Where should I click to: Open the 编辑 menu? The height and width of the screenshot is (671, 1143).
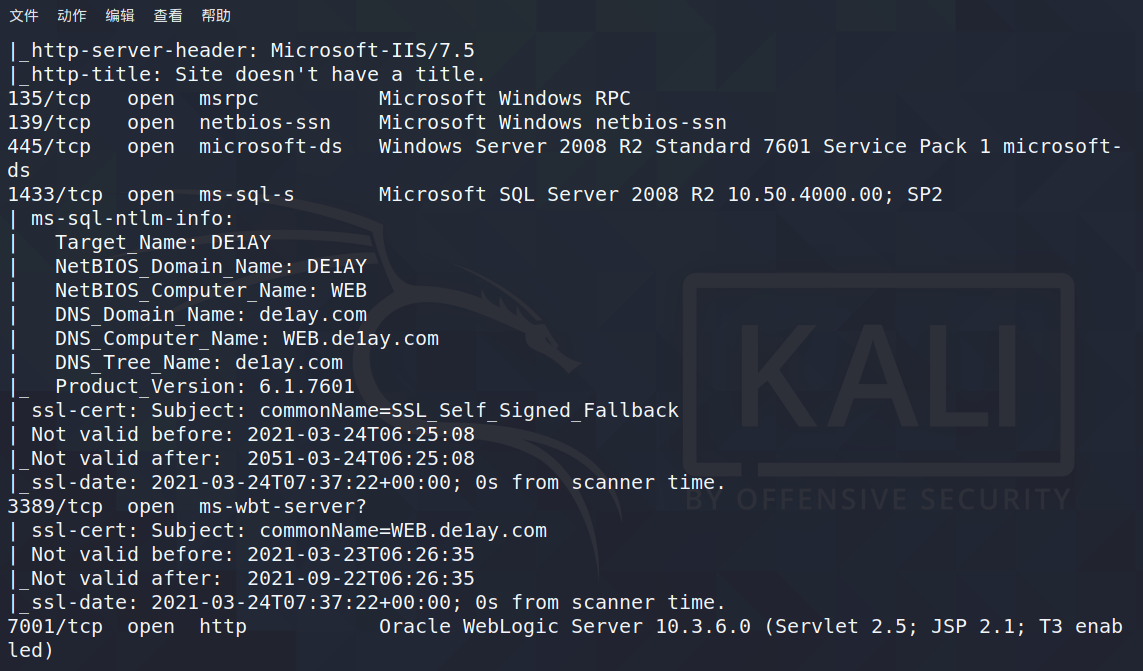(x=120, y=15)
